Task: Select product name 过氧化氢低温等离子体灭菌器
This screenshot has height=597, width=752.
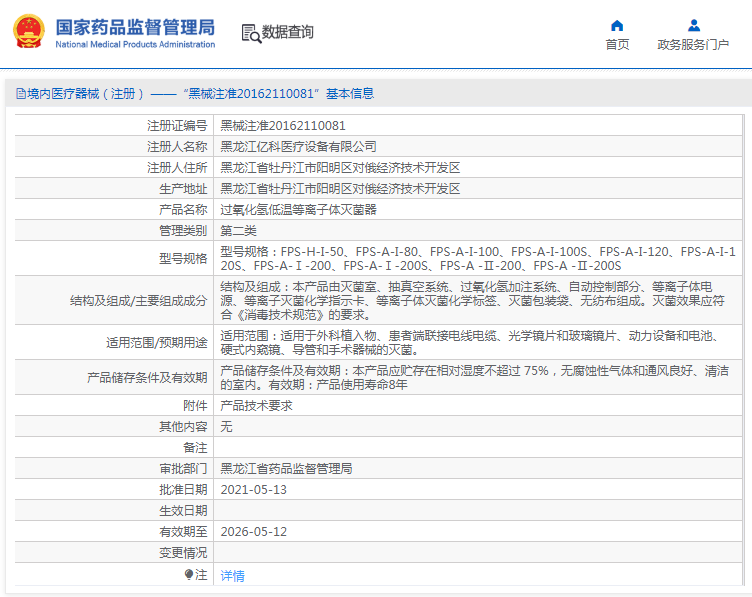Action: [298, 210]
